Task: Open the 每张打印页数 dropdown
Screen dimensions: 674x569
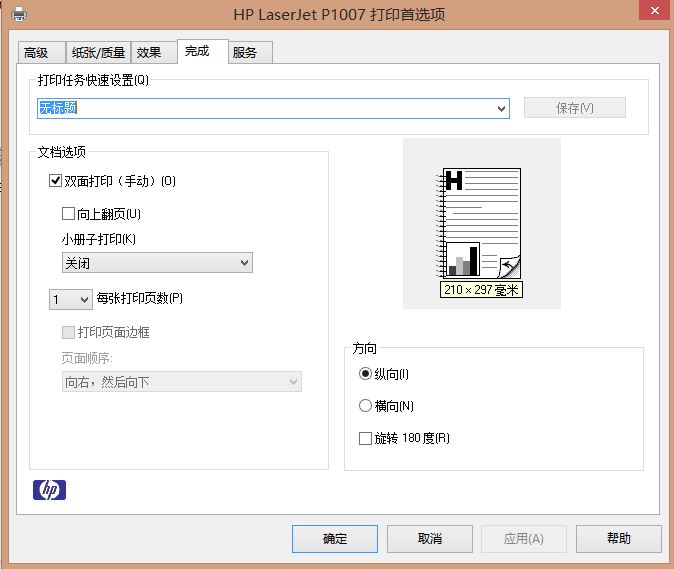Action: [71, 299]
